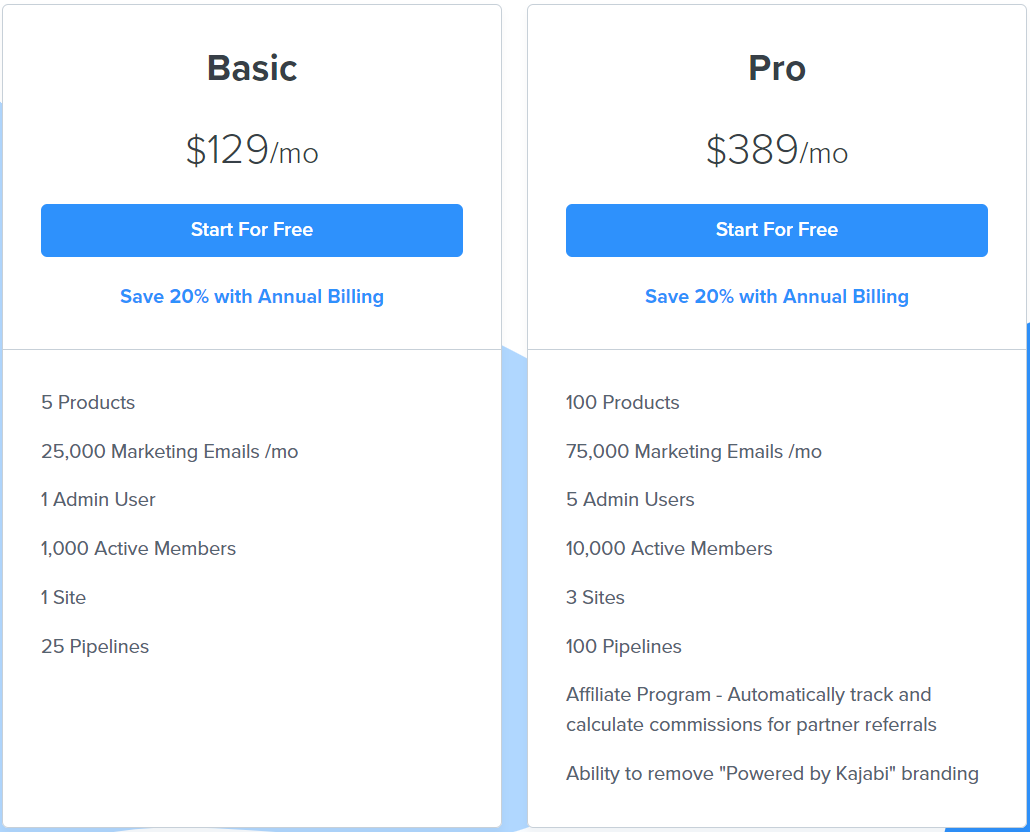Open the Pro plan's Save 20% Annual Billing link
The image size is (1030, 832).
coord(777,297)
